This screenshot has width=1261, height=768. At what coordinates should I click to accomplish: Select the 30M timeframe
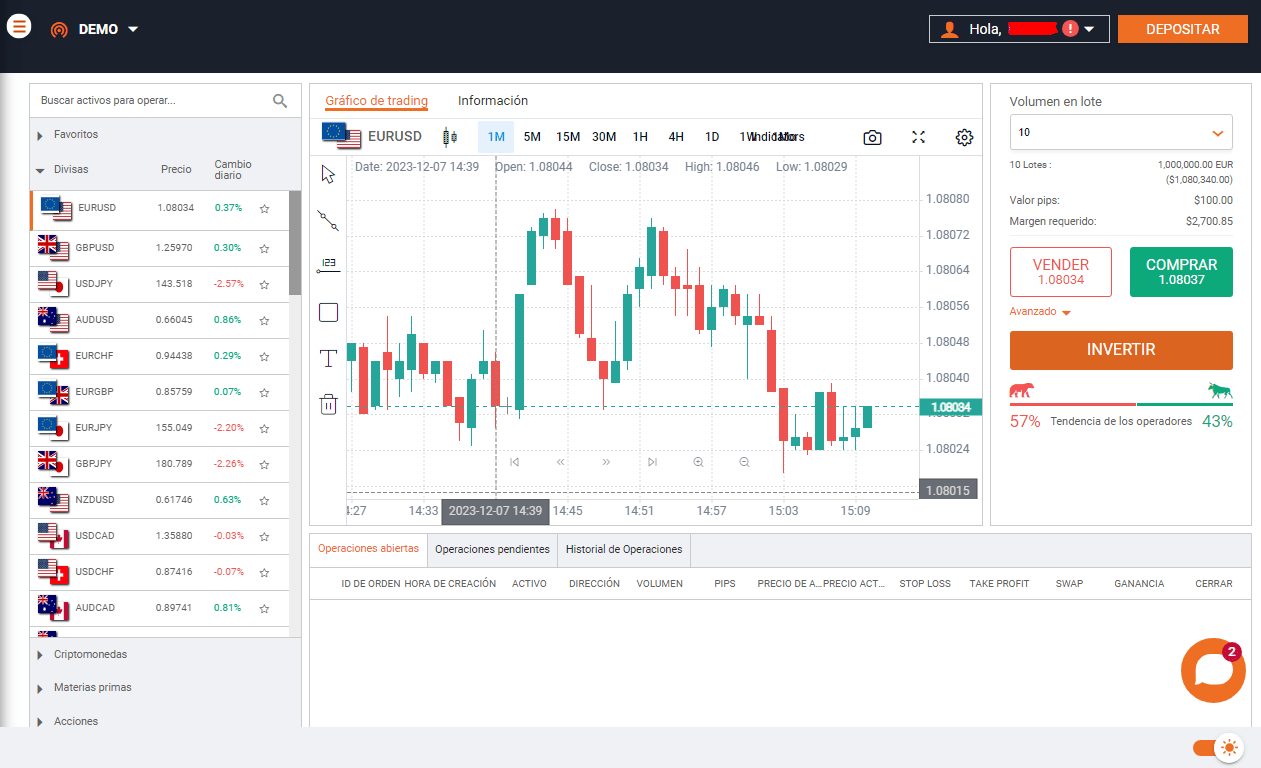pos(604,137)
